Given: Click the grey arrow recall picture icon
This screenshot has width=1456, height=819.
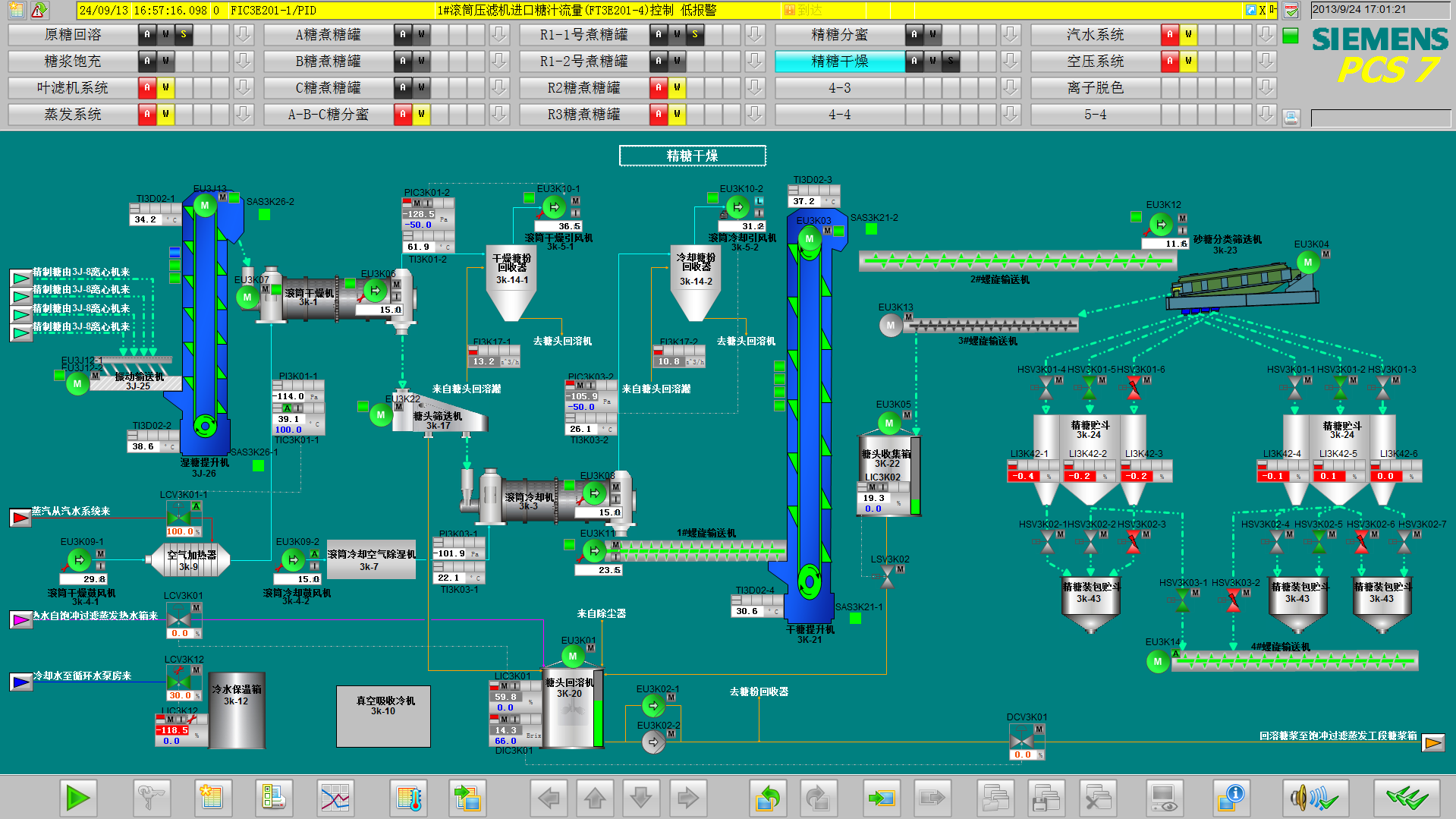Looking at the screenshot, I should click(931, 798).
